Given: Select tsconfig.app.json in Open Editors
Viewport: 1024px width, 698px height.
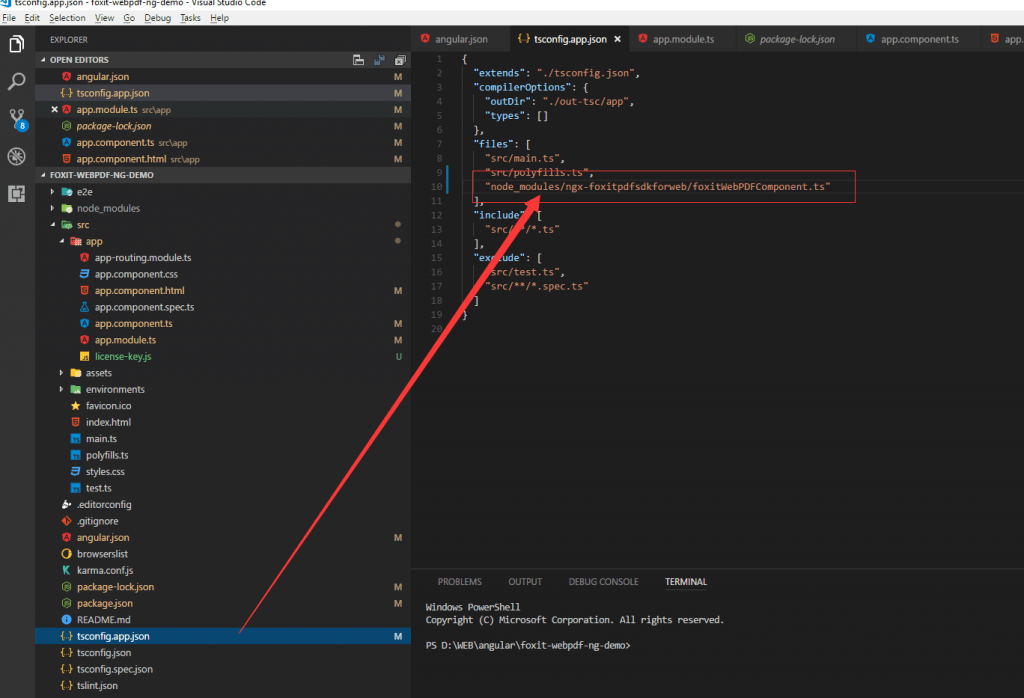Looking at the screenshot, I should click(223, 93).
